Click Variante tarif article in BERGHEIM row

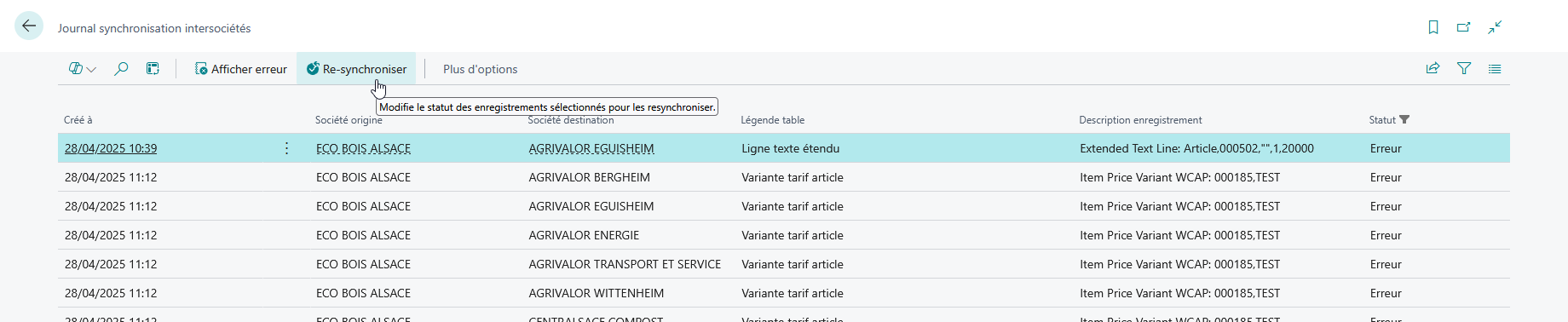(793, 177)
